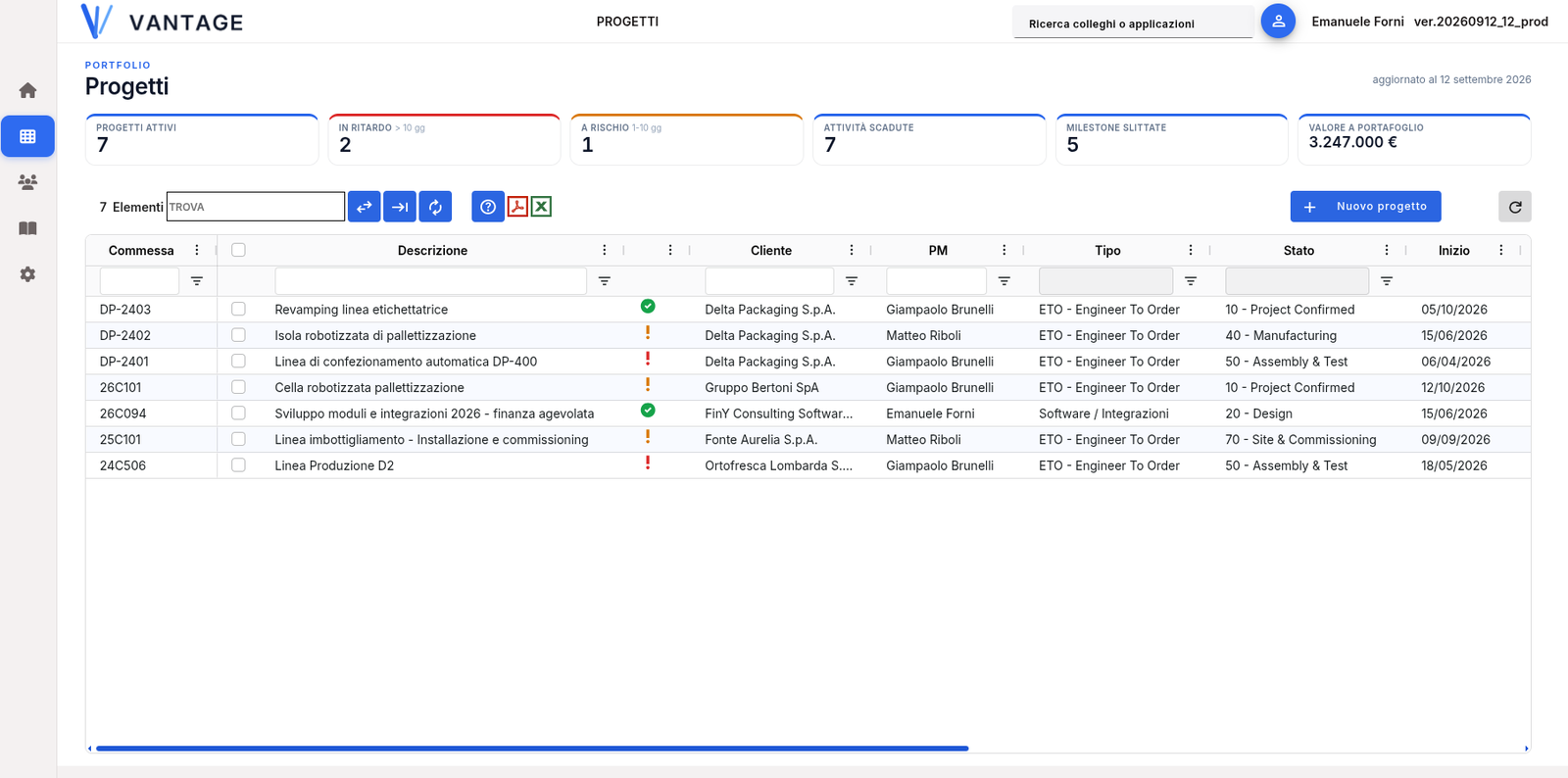
Task: Click the arrow-to-bar toolbar icon
Action: (x=400, y=207)
